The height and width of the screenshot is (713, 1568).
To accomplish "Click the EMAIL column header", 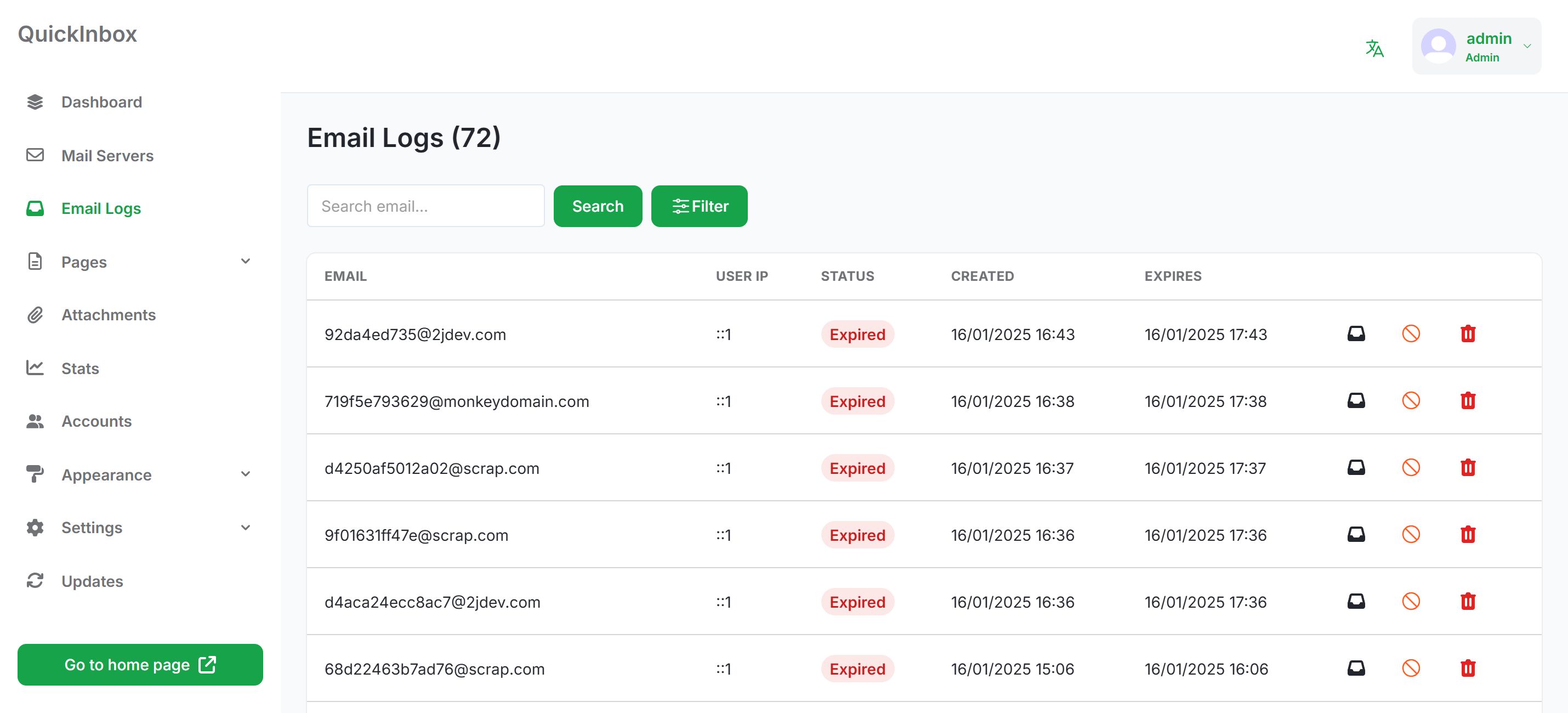I will tap(345, 276).
